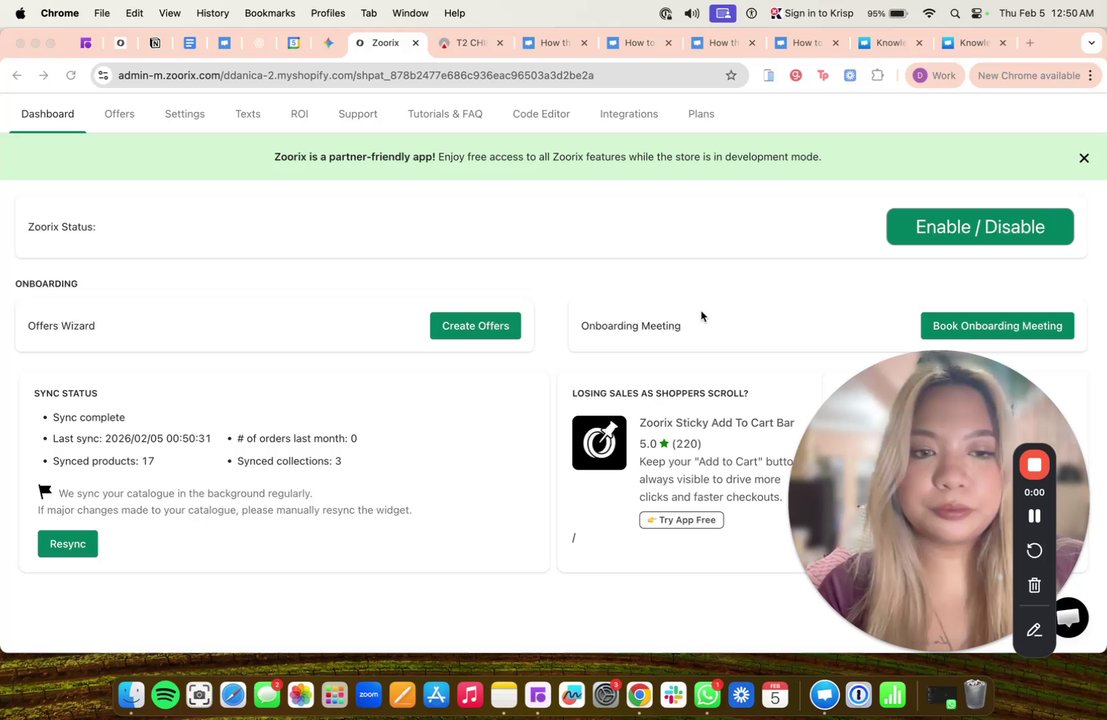Image resolution: width=1107 pixels, height=720 pixels.
Task: Open the Settings tab
Action: 184,114
